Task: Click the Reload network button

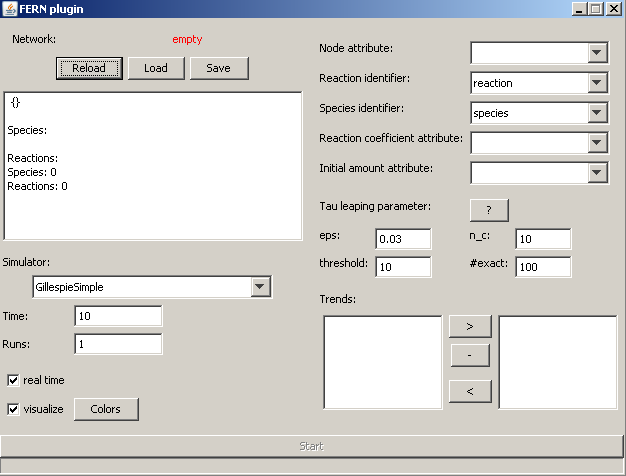Action: point(89,68)
